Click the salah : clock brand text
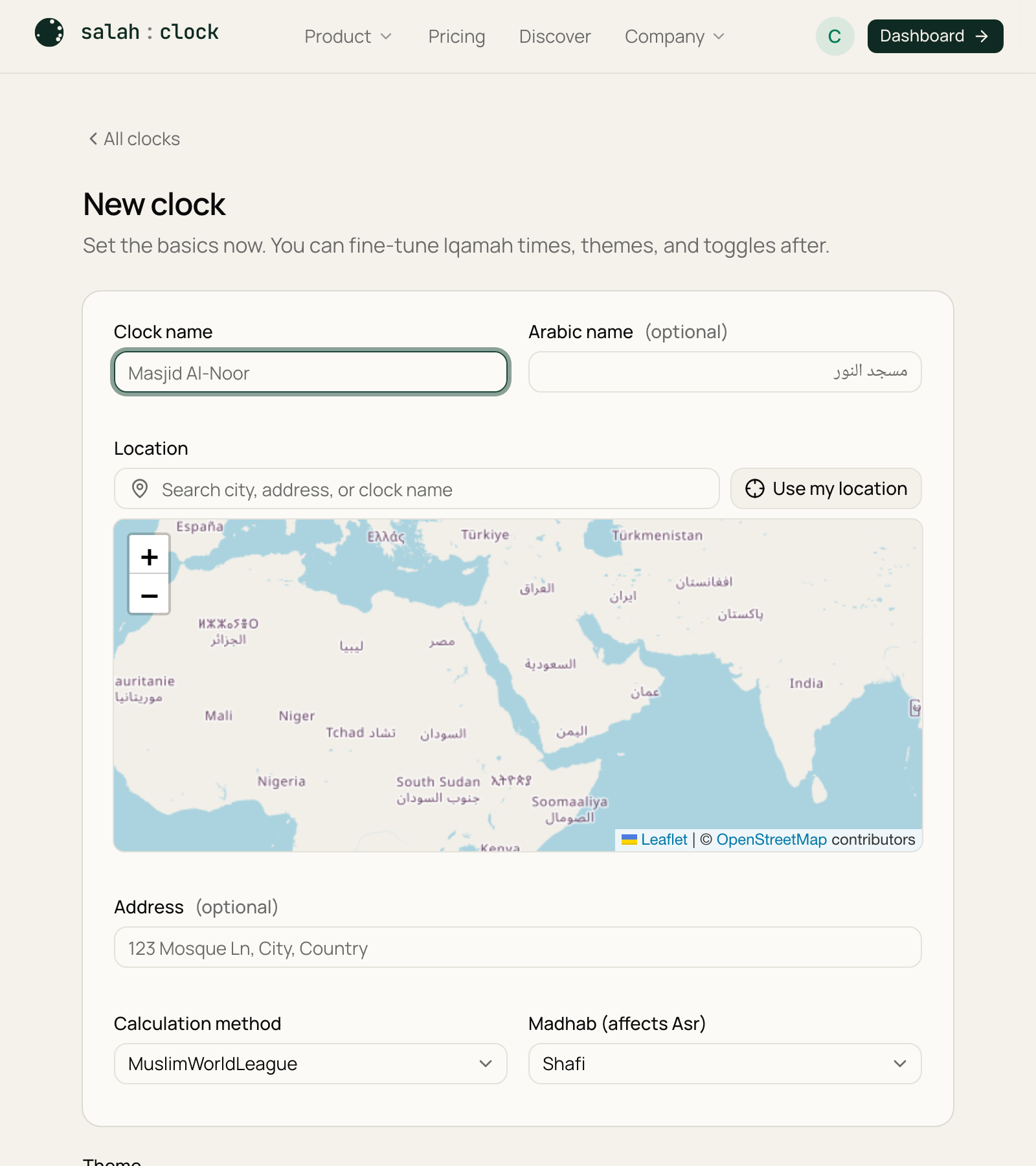The image size is (1036, 1166). [x=150, y=32]
